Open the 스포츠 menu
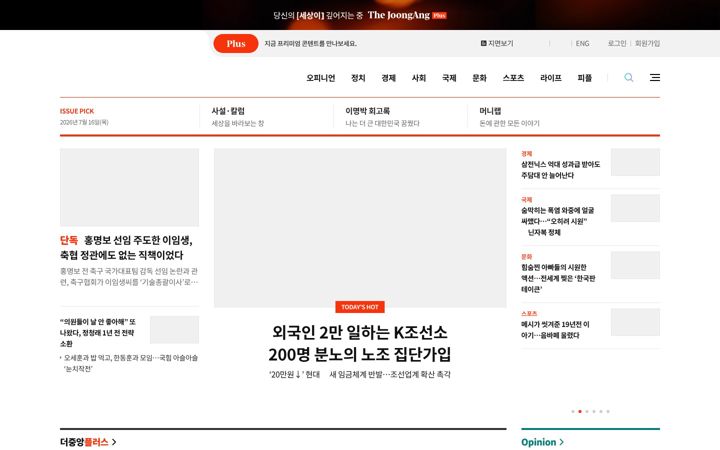Image resolution: width=720 pixels, height=450 pixels. tap(513, 78)
